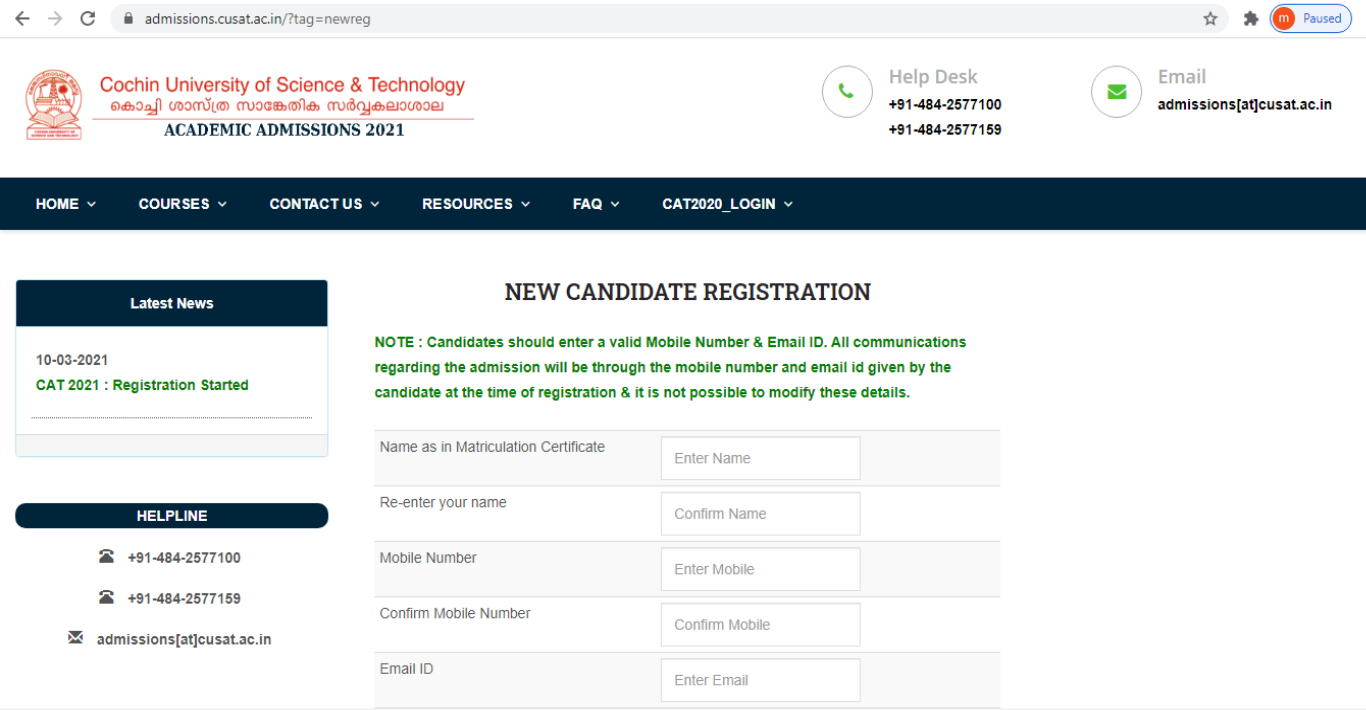Click the browser back arrow
Screen dimensions: 1366x710
22,17
